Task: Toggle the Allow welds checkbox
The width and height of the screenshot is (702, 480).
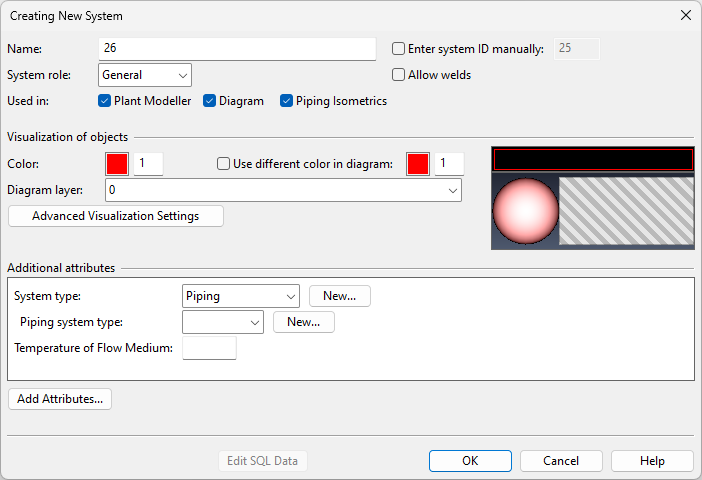Action: 399,75
